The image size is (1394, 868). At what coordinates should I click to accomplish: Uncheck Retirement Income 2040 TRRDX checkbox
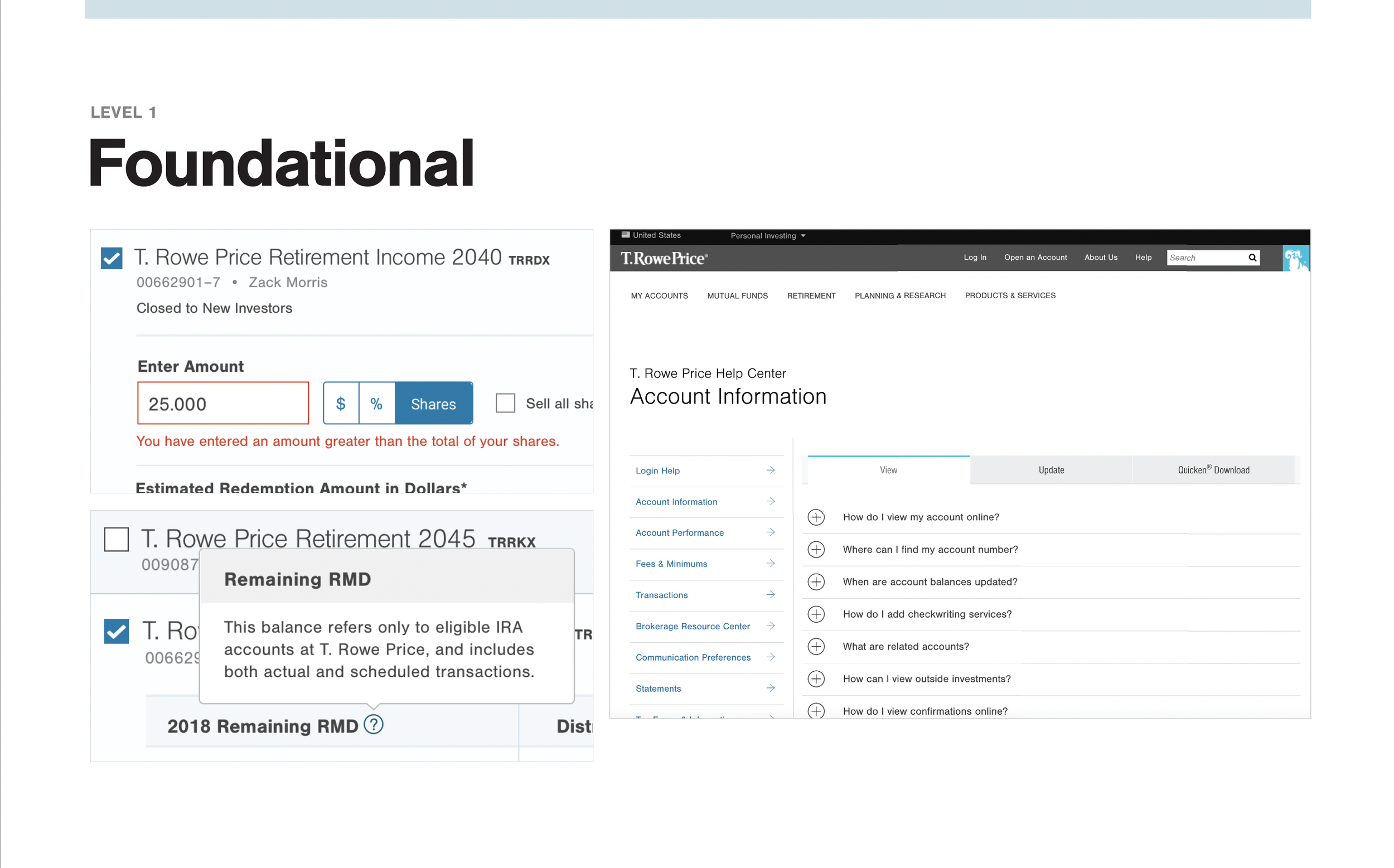pyautogui.click(x=112, y=258)
